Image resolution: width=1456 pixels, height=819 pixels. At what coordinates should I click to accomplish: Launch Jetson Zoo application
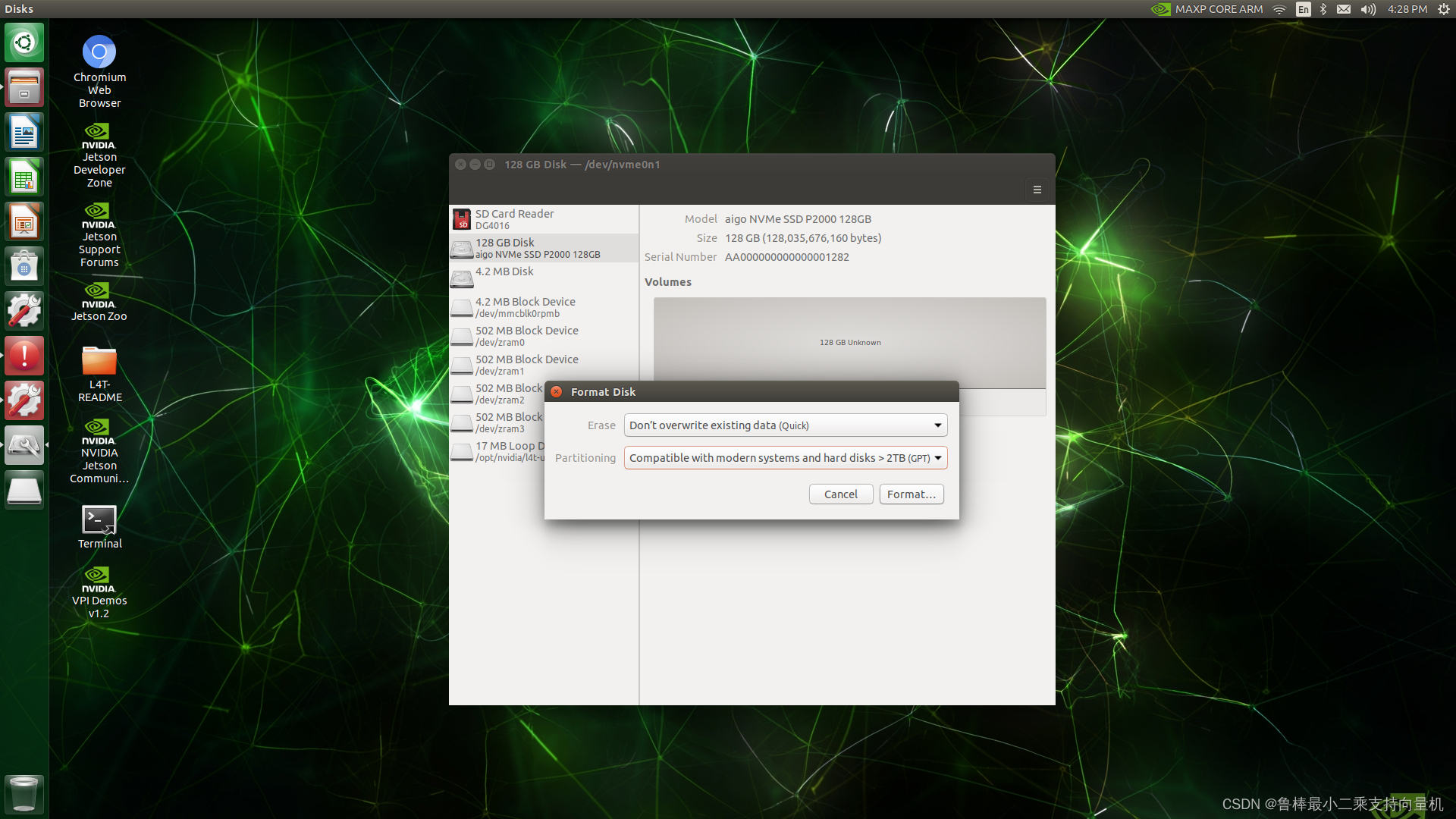[99, 303]
